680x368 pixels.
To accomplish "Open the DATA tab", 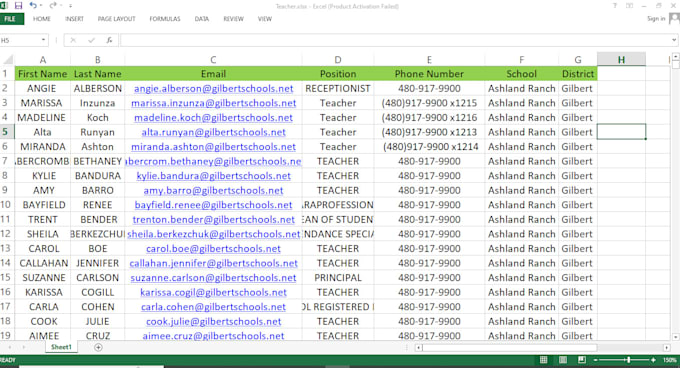I will click(202, 19).
